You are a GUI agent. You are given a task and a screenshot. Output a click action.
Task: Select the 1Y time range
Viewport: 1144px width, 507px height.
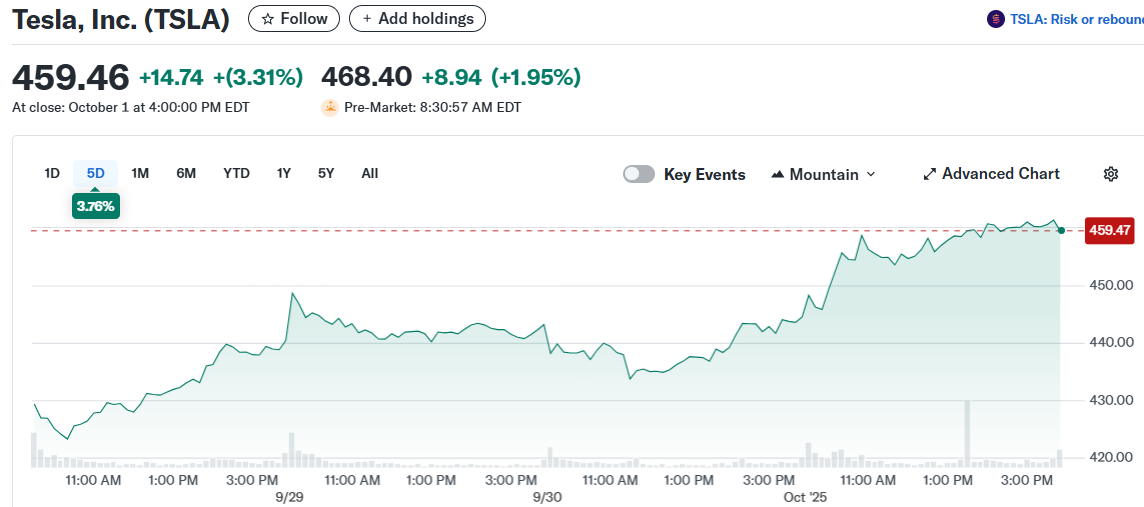coord(284,173)
